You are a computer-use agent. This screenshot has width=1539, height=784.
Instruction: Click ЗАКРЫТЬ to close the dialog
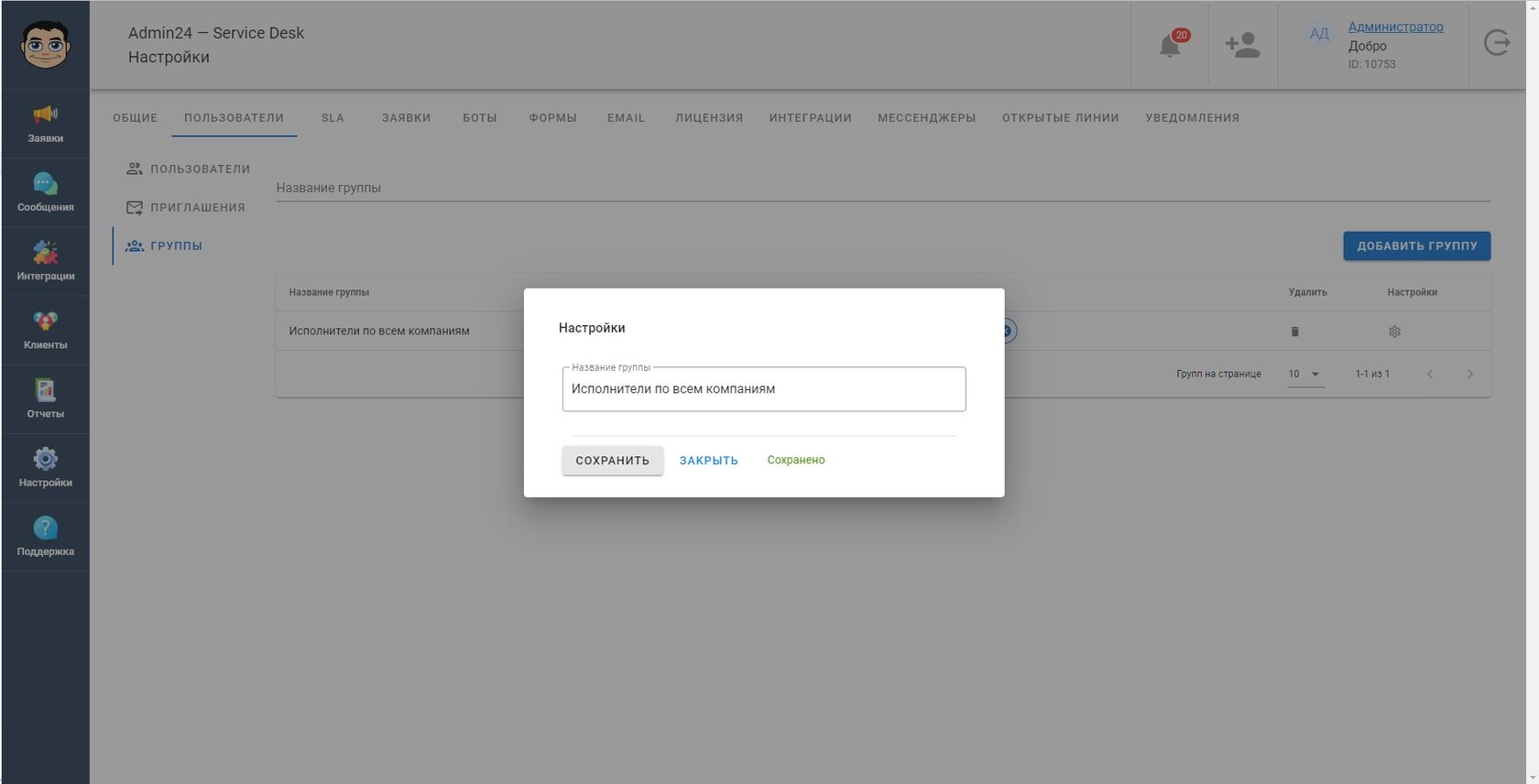[x=708, y=460]
